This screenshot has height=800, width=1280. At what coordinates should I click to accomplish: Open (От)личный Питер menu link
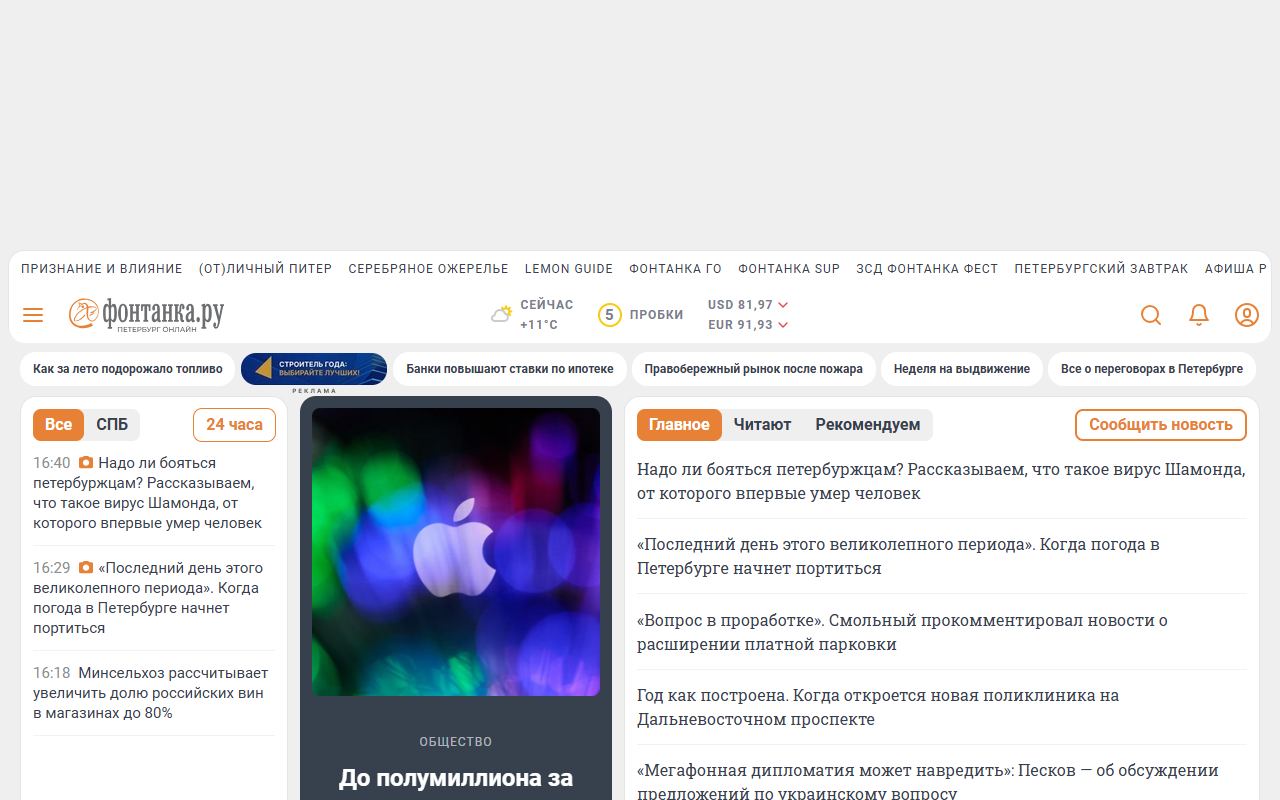coord(265,269)
